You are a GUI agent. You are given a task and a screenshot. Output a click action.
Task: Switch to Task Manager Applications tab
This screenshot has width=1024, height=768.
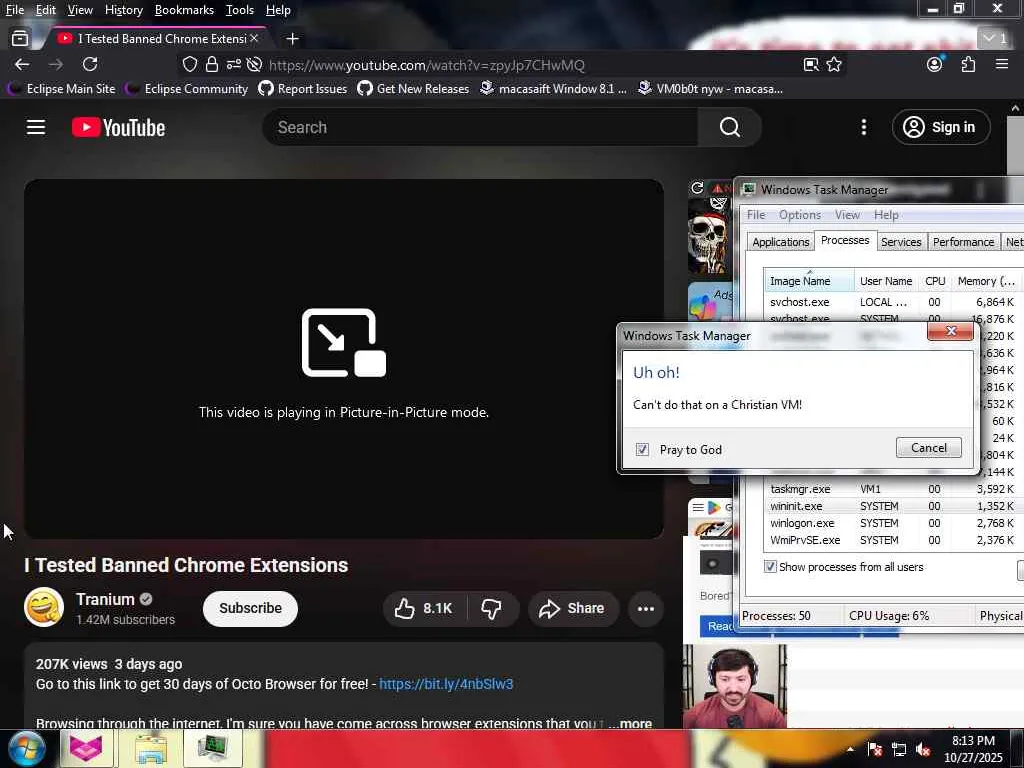pos(780,242)
